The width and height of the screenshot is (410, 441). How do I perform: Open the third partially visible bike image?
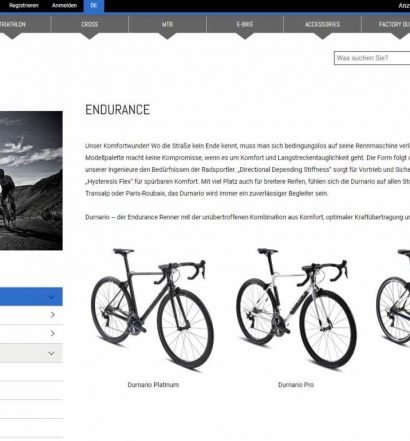[393, 297]
